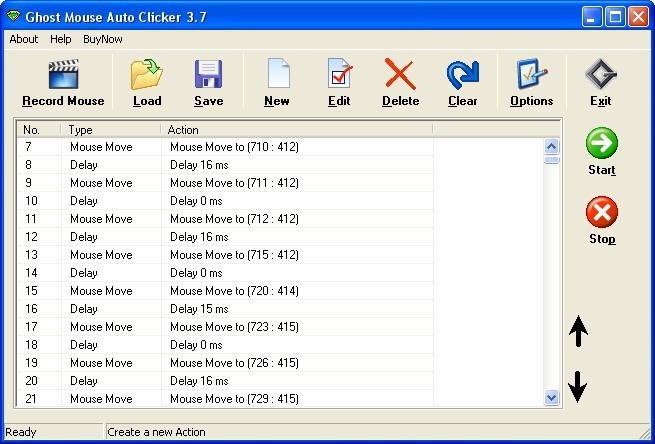
Task: Open the Load script folder icon
Action: [147, 83]
